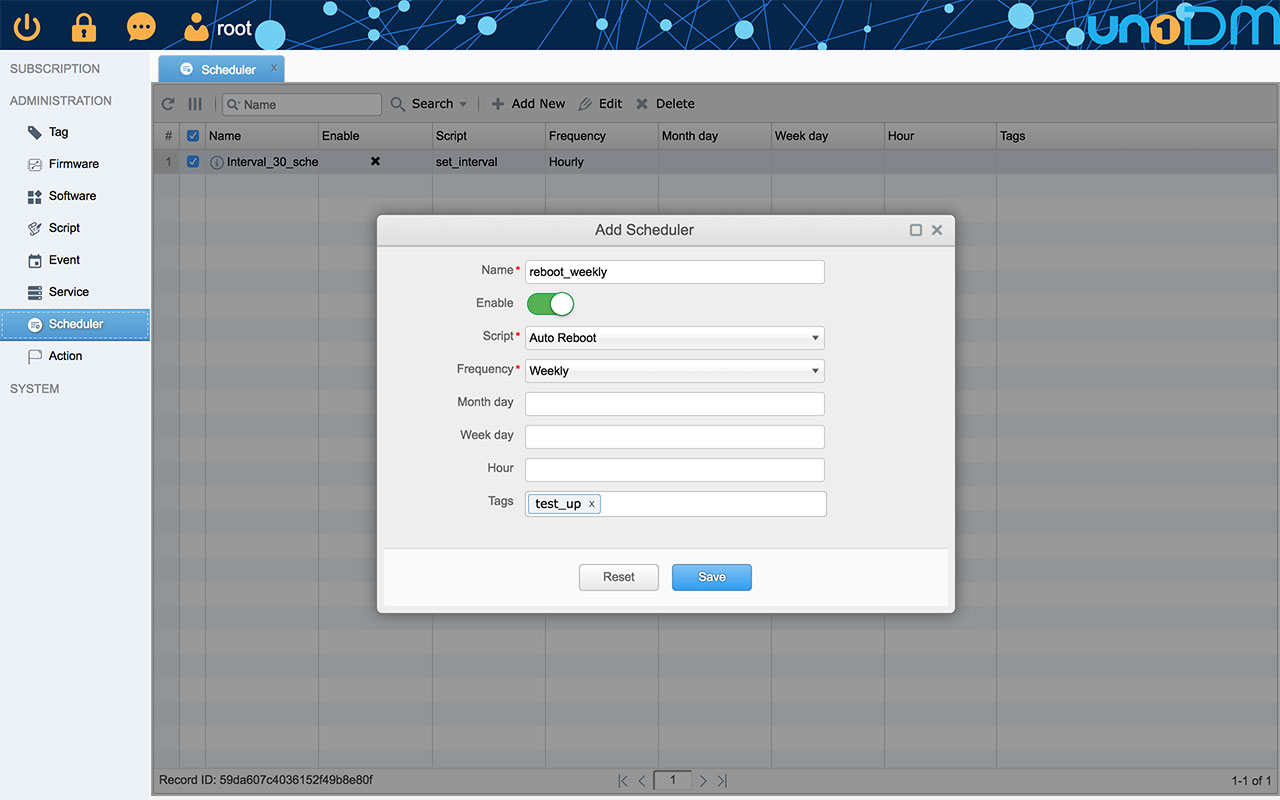This screenshot has width=1280, height=800.
Task: Open the Search options dropdown arrow
Action: pos(463,104)
